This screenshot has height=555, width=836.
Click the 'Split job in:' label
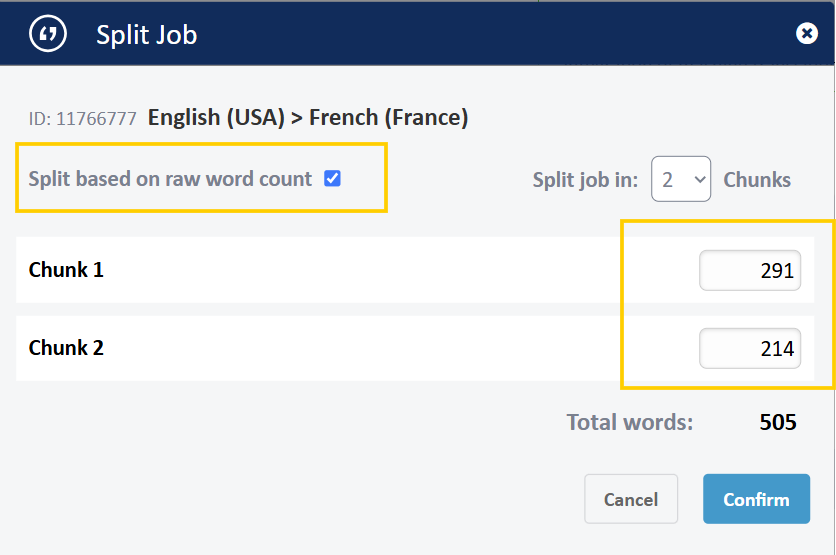tap(585, 180)
